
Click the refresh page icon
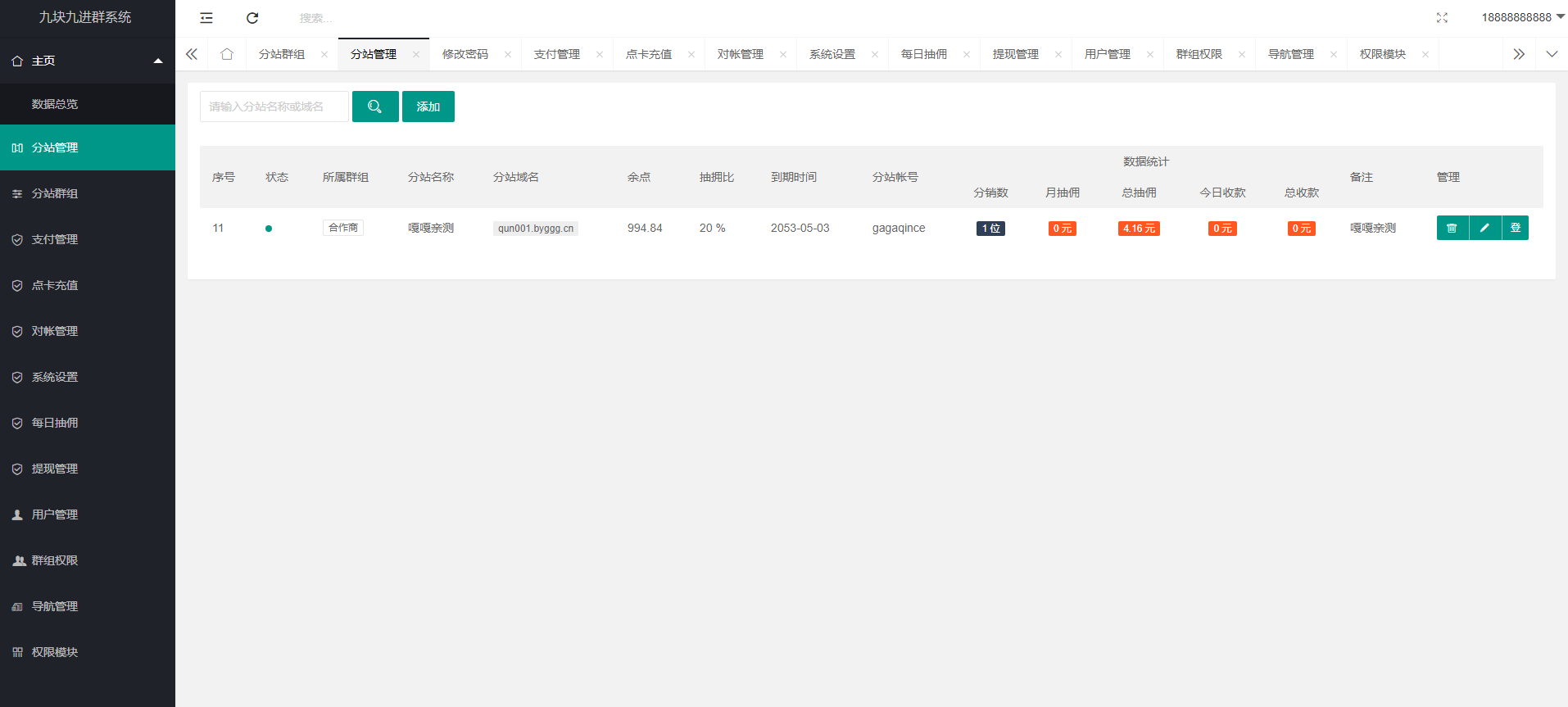click(252, 18)
